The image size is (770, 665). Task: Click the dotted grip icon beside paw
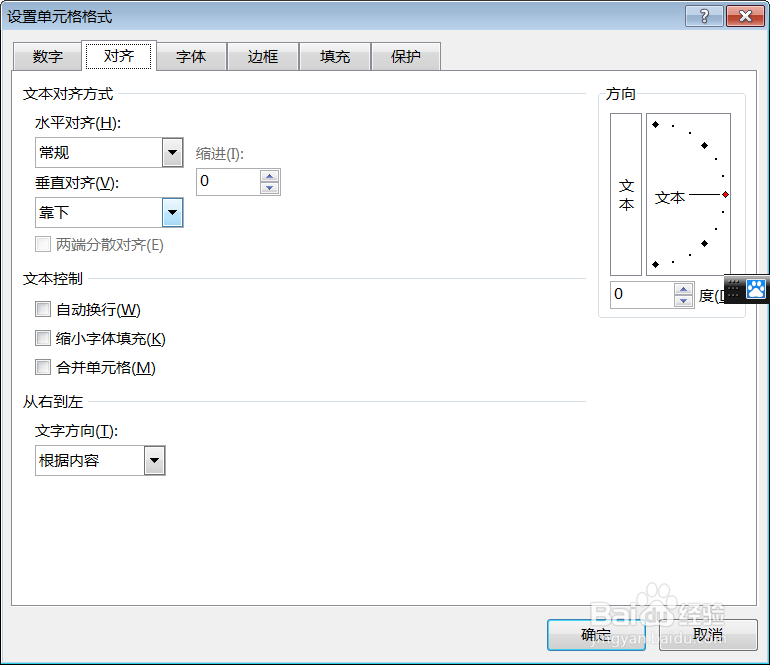(x=733, y=289)
